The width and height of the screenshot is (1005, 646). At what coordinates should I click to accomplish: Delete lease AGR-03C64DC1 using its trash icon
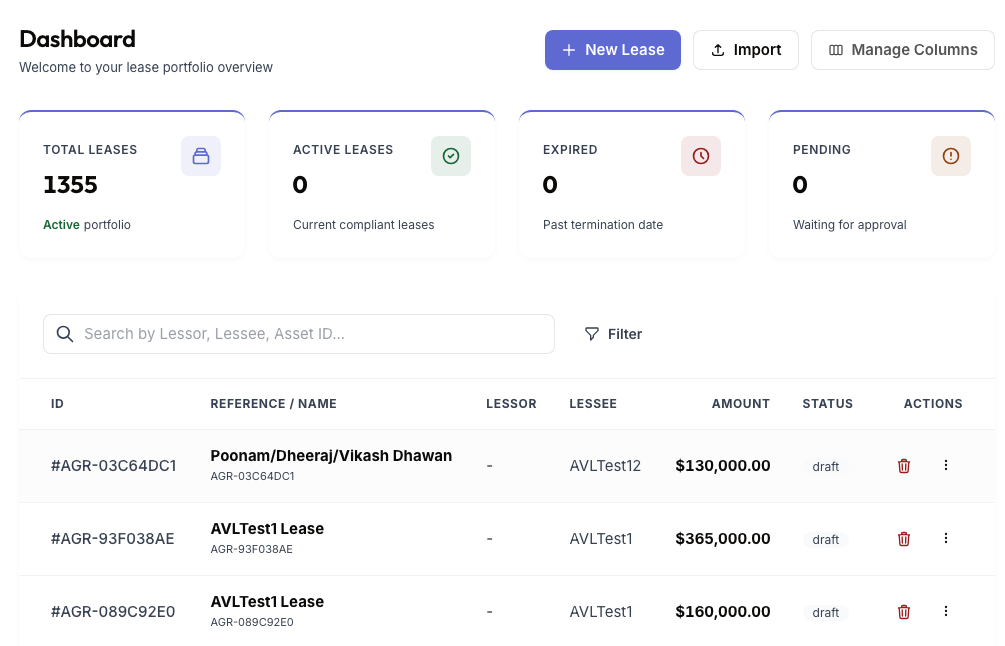(x=903, y=466)
